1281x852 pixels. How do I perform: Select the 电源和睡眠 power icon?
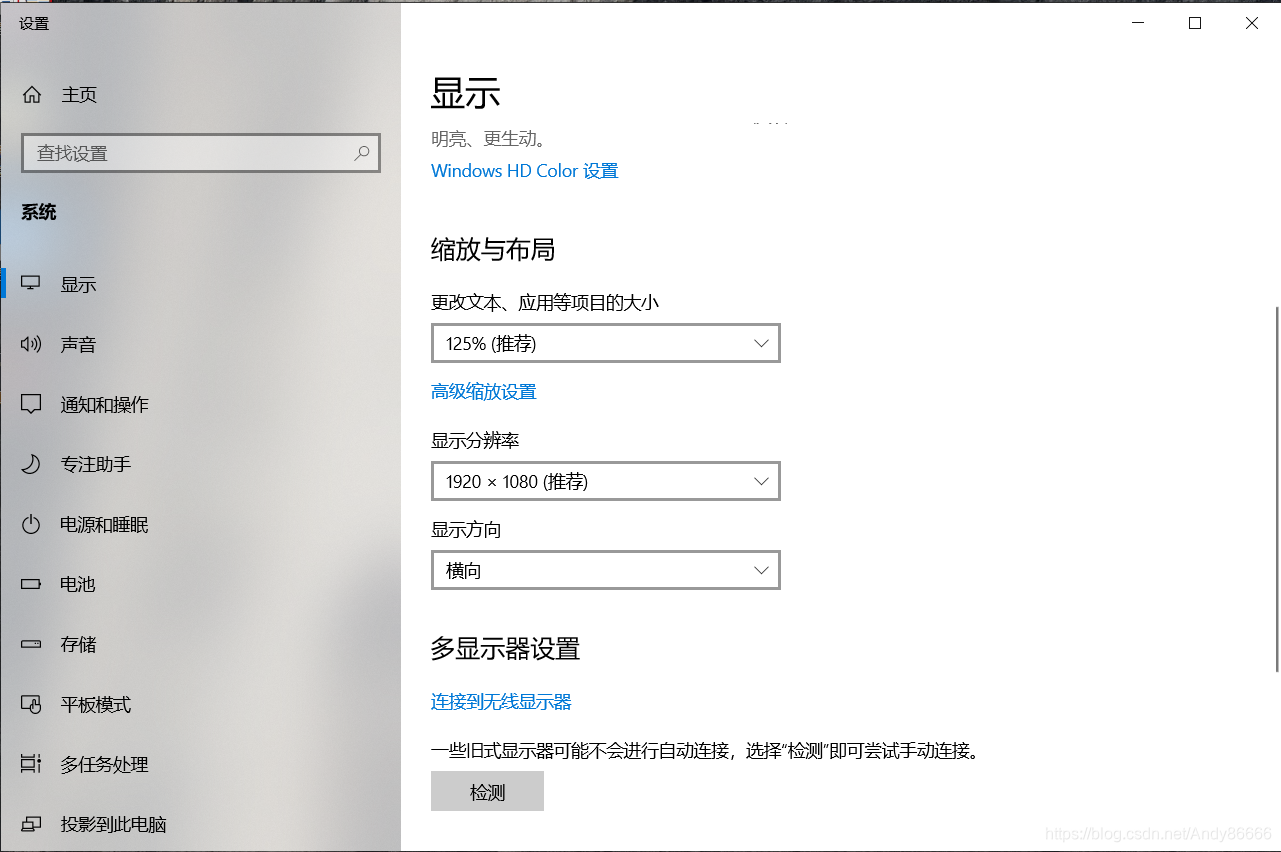[32, 524]
